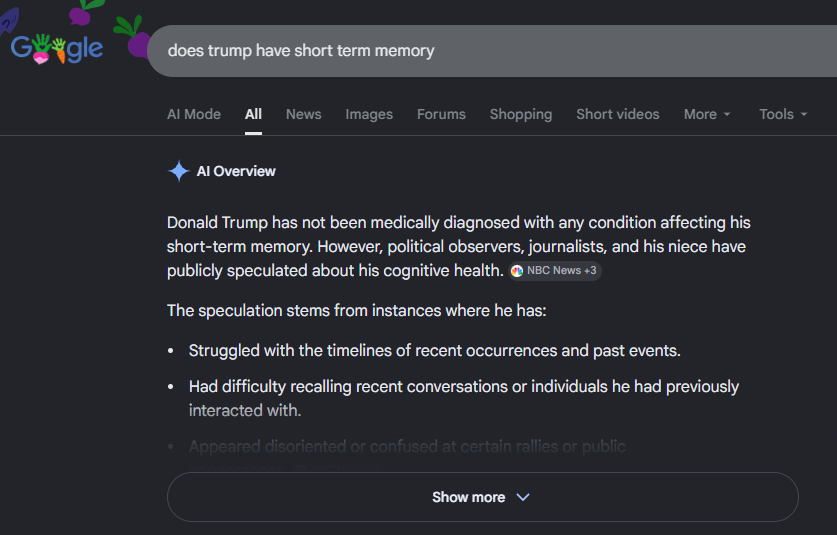The height and width of the screenshot is (535, 837).
Task: Switch to the AI Mode tab
Action: click(194, 114)
